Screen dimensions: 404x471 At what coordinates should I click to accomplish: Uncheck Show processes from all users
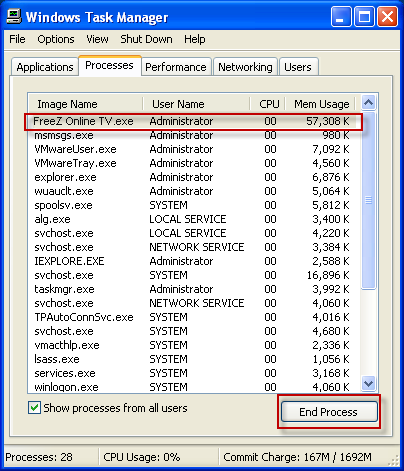click(x=34, y=408)
